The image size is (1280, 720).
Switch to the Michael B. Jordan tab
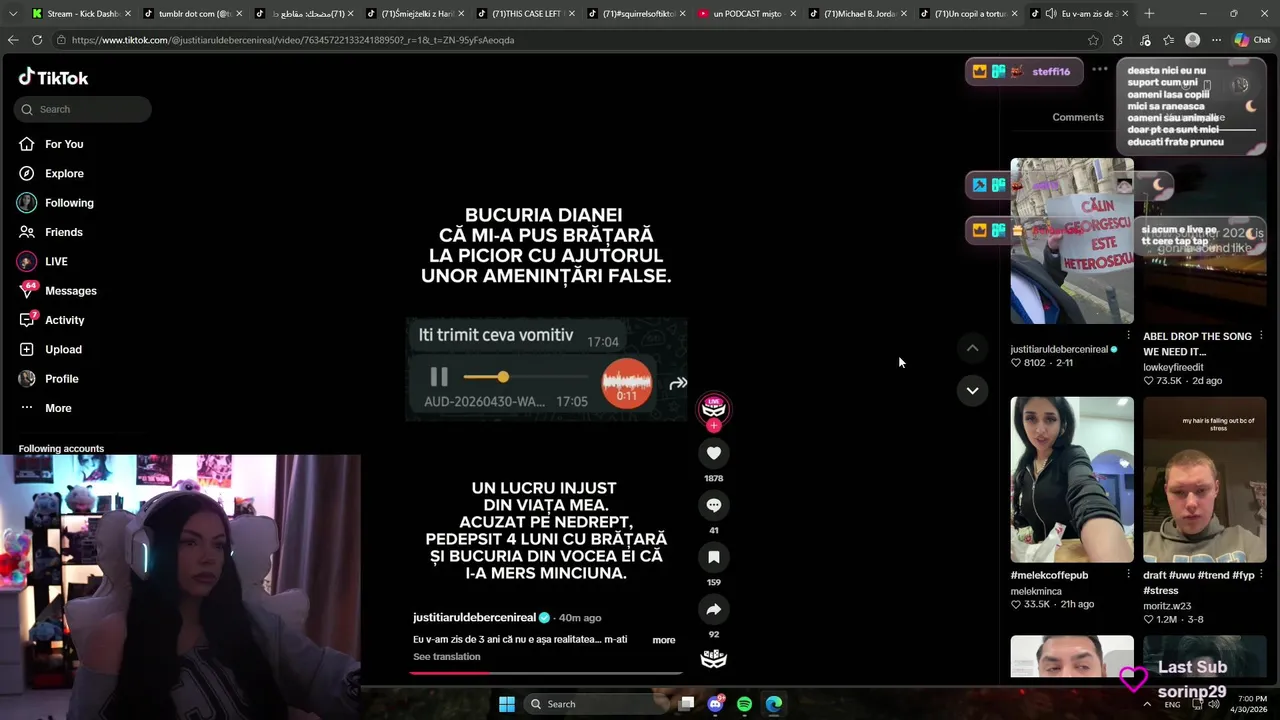point(859,14)
